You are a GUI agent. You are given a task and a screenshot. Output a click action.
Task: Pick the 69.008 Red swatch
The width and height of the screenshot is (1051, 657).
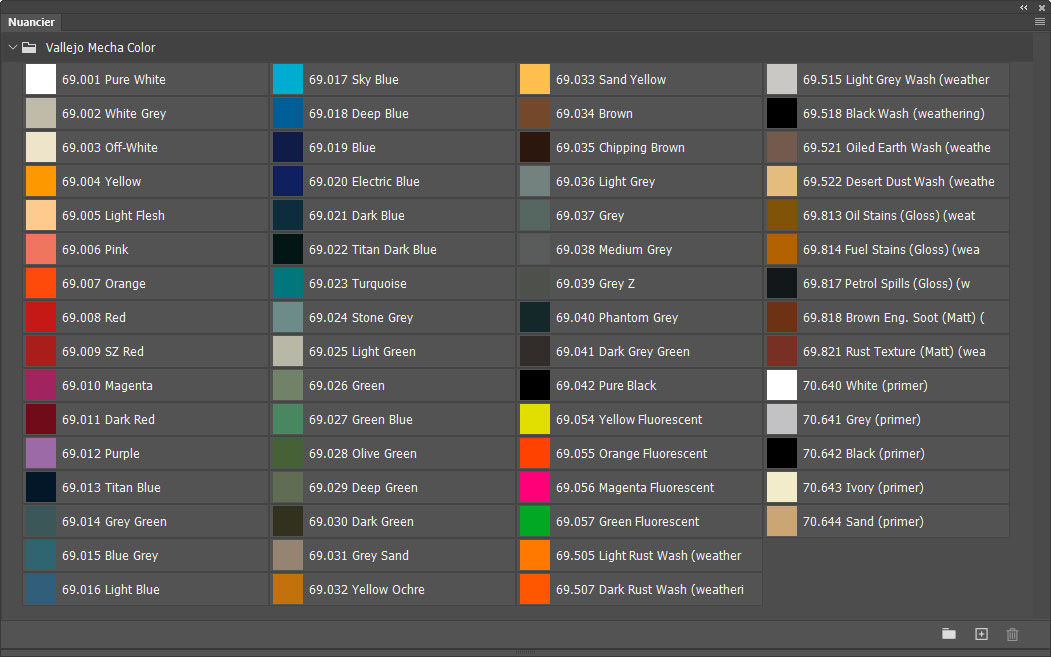click(41, 318)
